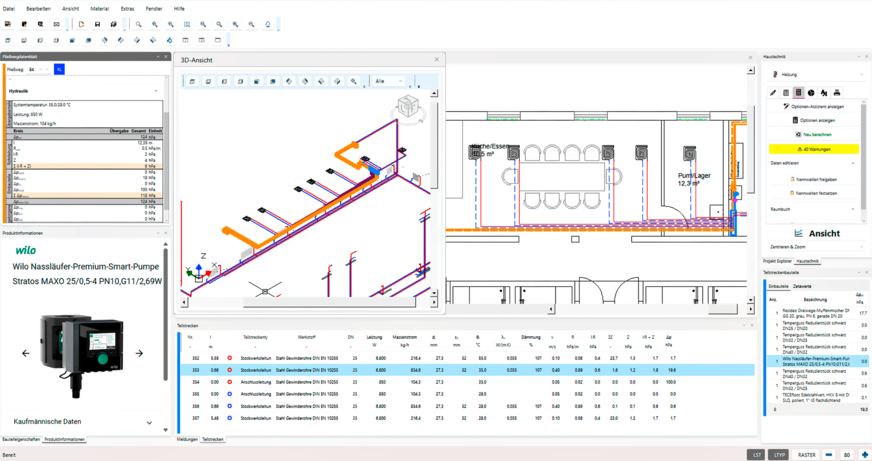
Task: Show previous pump product image with left arrow
Action: click(26, 353)
